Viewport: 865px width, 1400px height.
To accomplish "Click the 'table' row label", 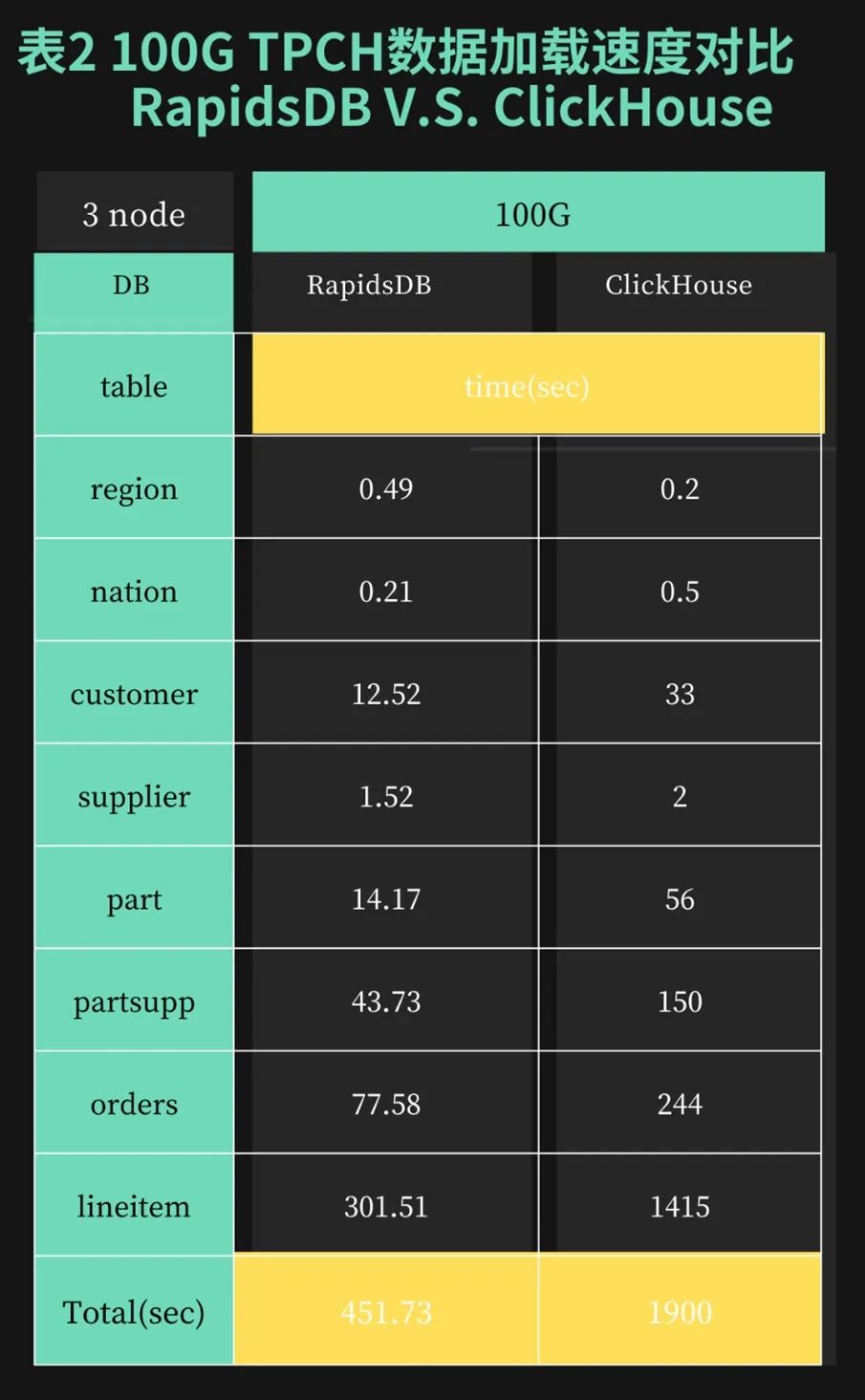I will click(x=134, y=386).
